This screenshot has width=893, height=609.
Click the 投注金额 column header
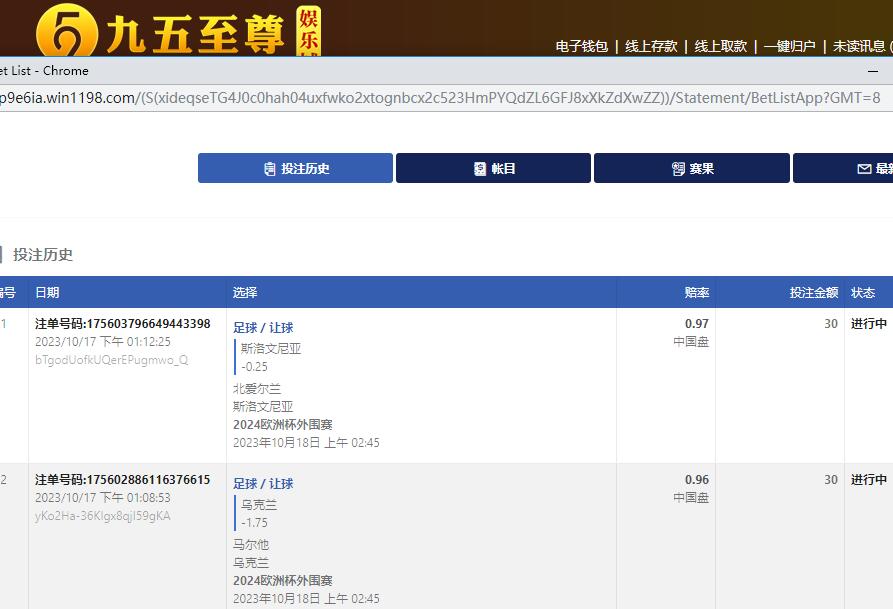tap(813, 293)
